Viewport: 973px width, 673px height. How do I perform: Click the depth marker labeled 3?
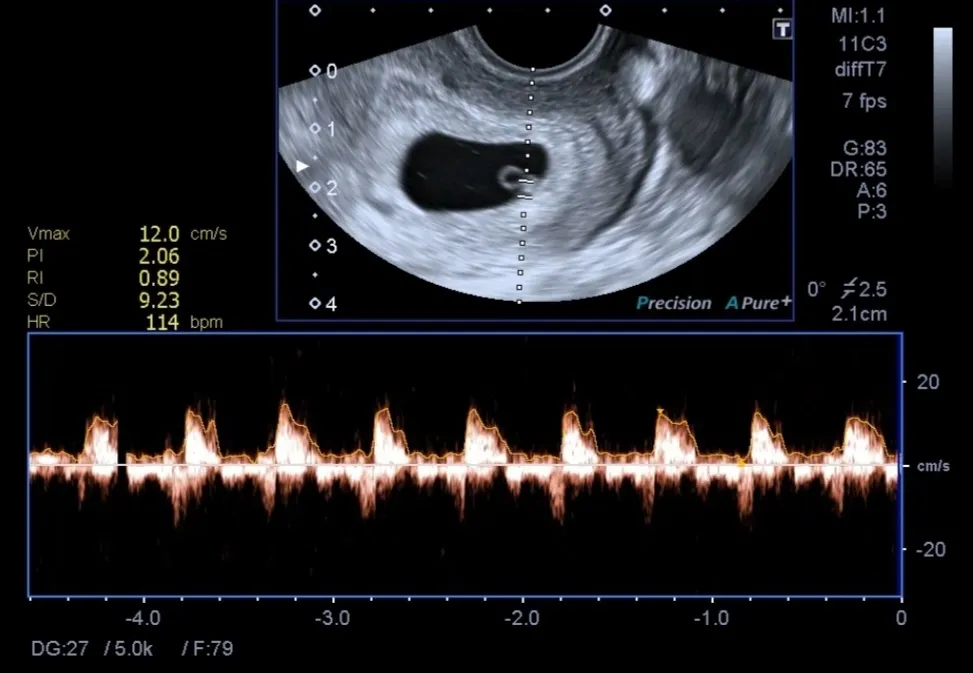tap(324, 246)
